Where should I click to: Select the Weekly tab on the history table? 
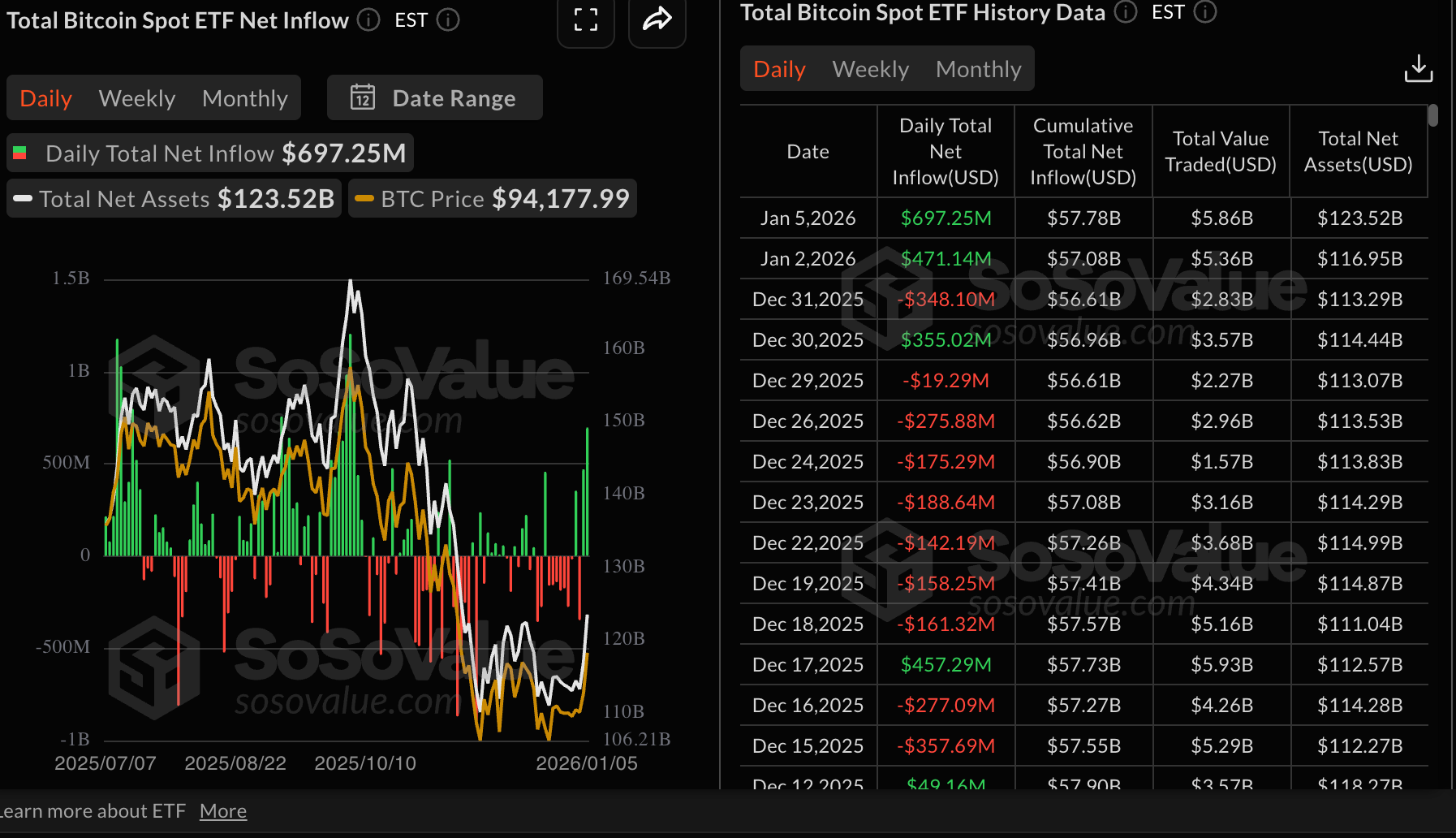[869, 68]
